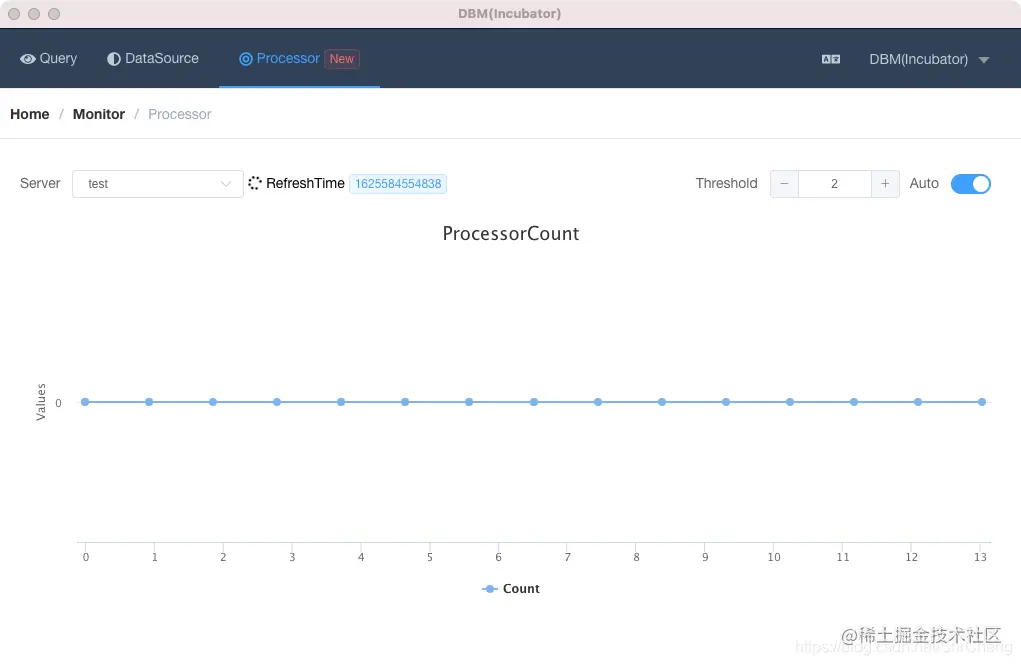Click the DataSource half-circle icon
The width and height of the screenshot is (1021, 665).
click(114, 59)
